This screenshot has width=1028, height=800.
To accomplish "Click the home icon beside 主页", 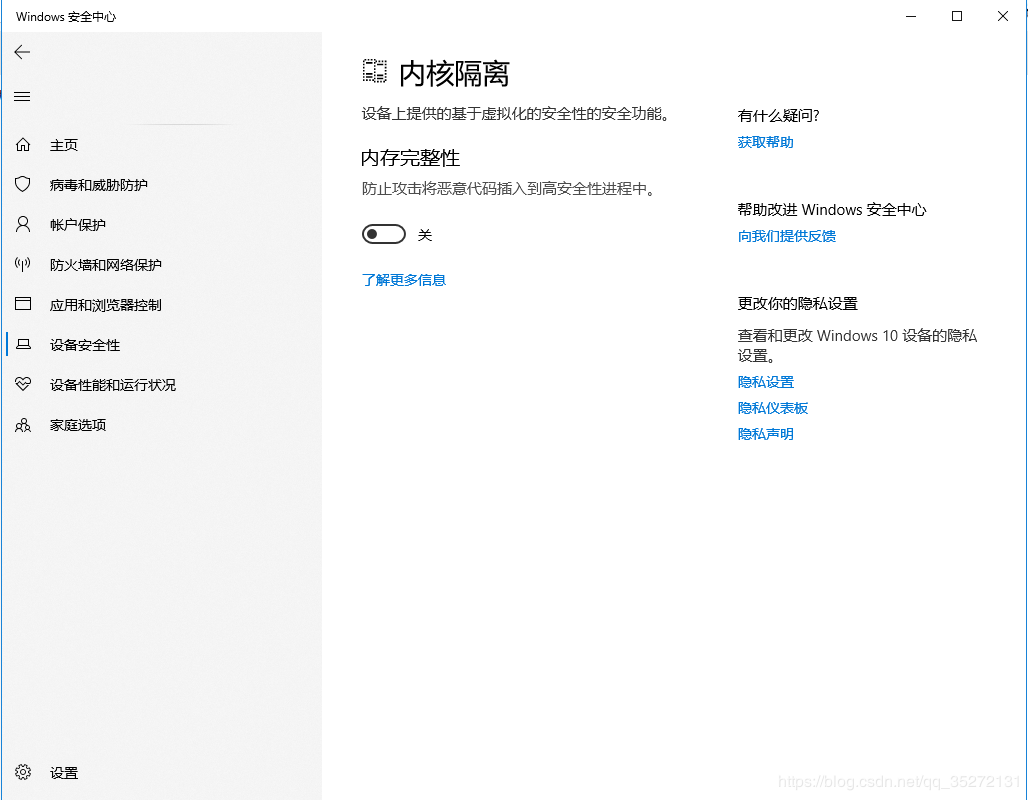I will tap(23, 144).
